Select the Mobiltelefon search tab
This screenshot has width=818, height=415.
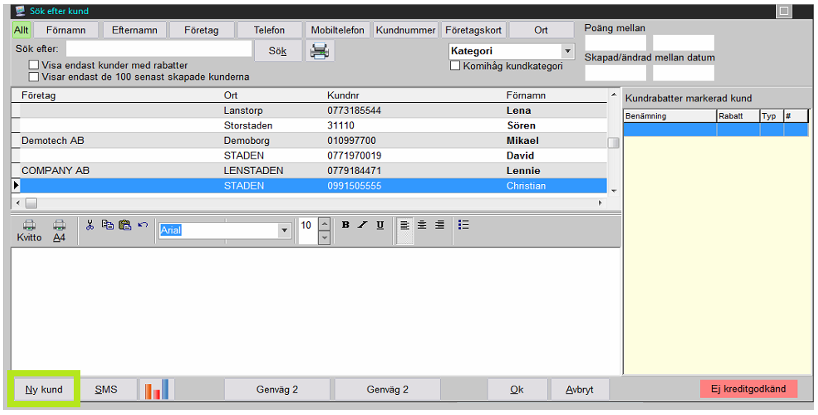click(x=336, y=30)
